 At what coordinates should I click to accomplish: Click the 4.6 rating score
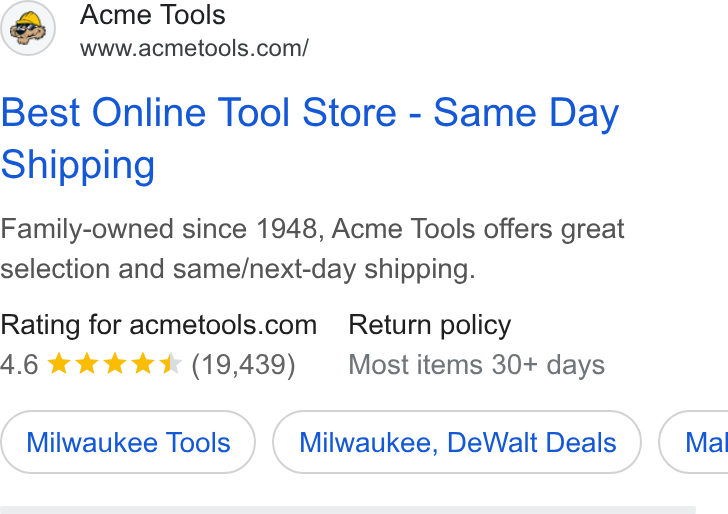(20, 364)
